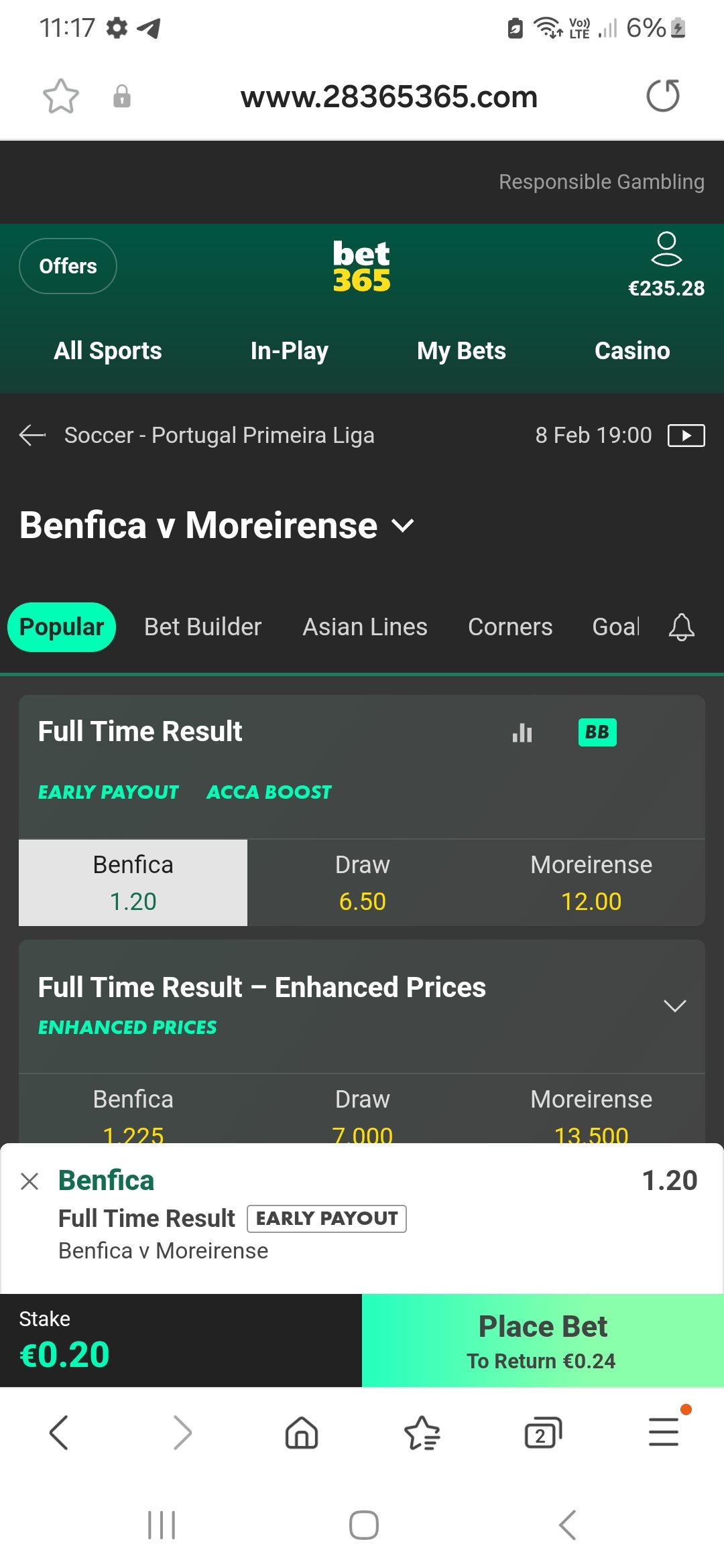The image size is (724, 1568).
Task: Expand Benfica v Moreirense match dropdown
Action: (403, 526)
